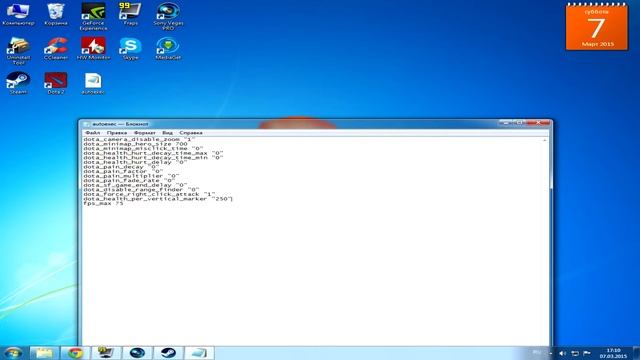
Task: Select the MediaGet desktop shortcut
Action: click(168, 49)
